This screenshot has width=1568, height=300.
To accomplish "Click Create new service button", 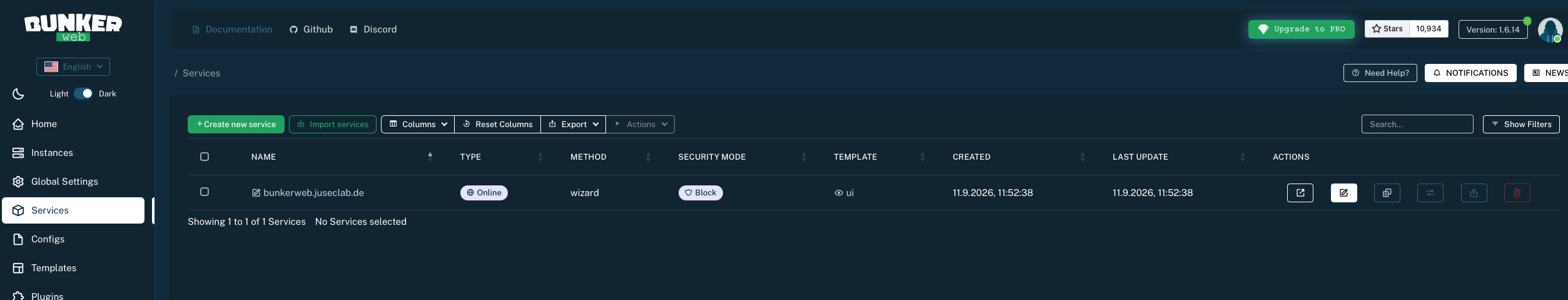I will pos(236,124).
